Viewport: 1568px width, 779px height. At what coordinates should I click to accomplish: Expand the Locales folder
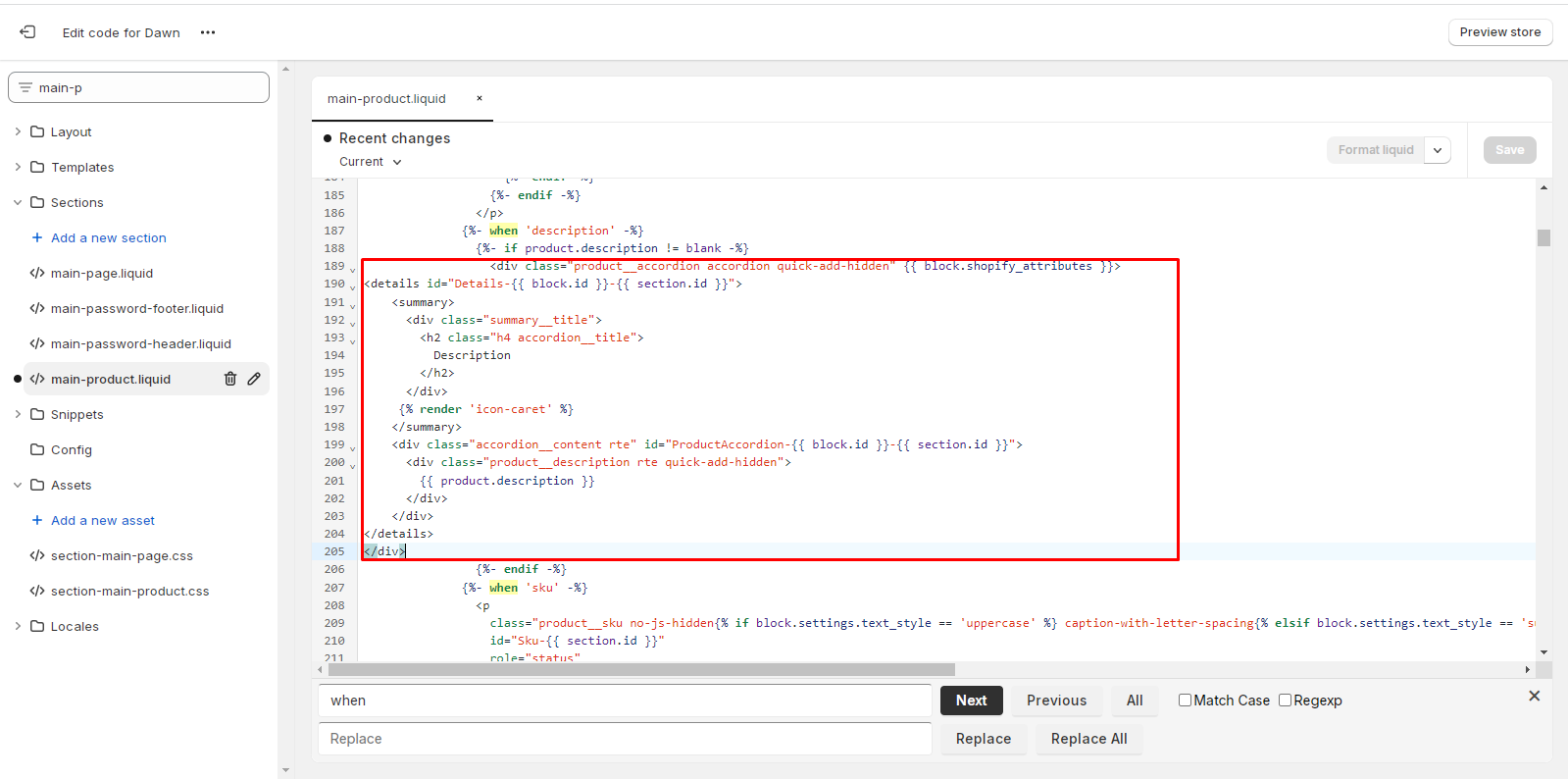[18, 626]
